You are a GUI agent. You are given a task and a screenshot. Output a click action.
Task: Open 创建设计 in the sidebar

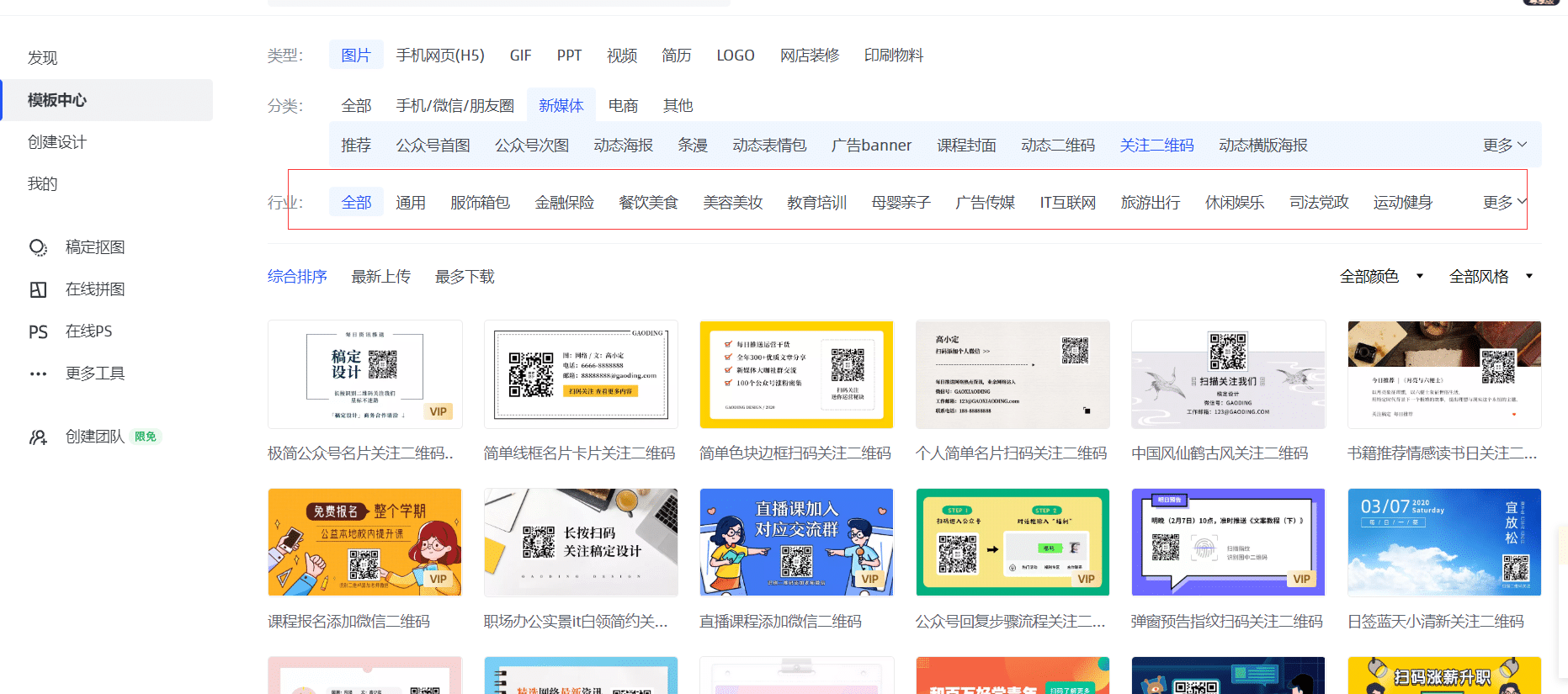(56, 142)
